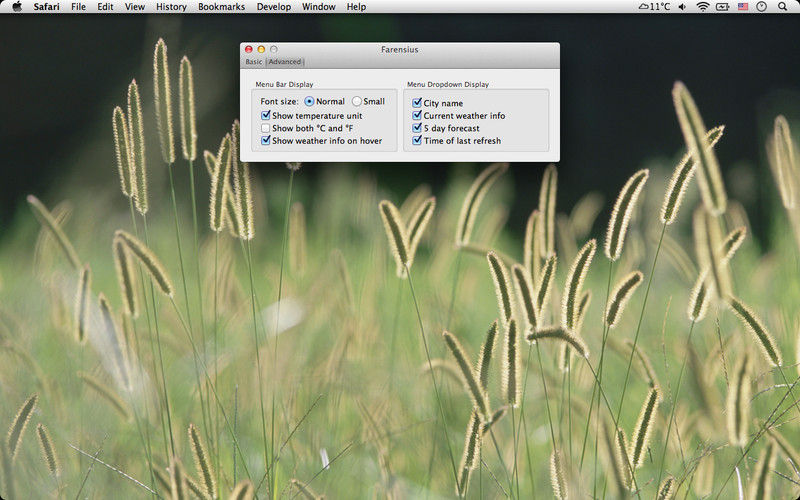The height and width of the screenshot is (500, 800).
Task: Open Spotlight search magnifier
Action: (782, 7)
